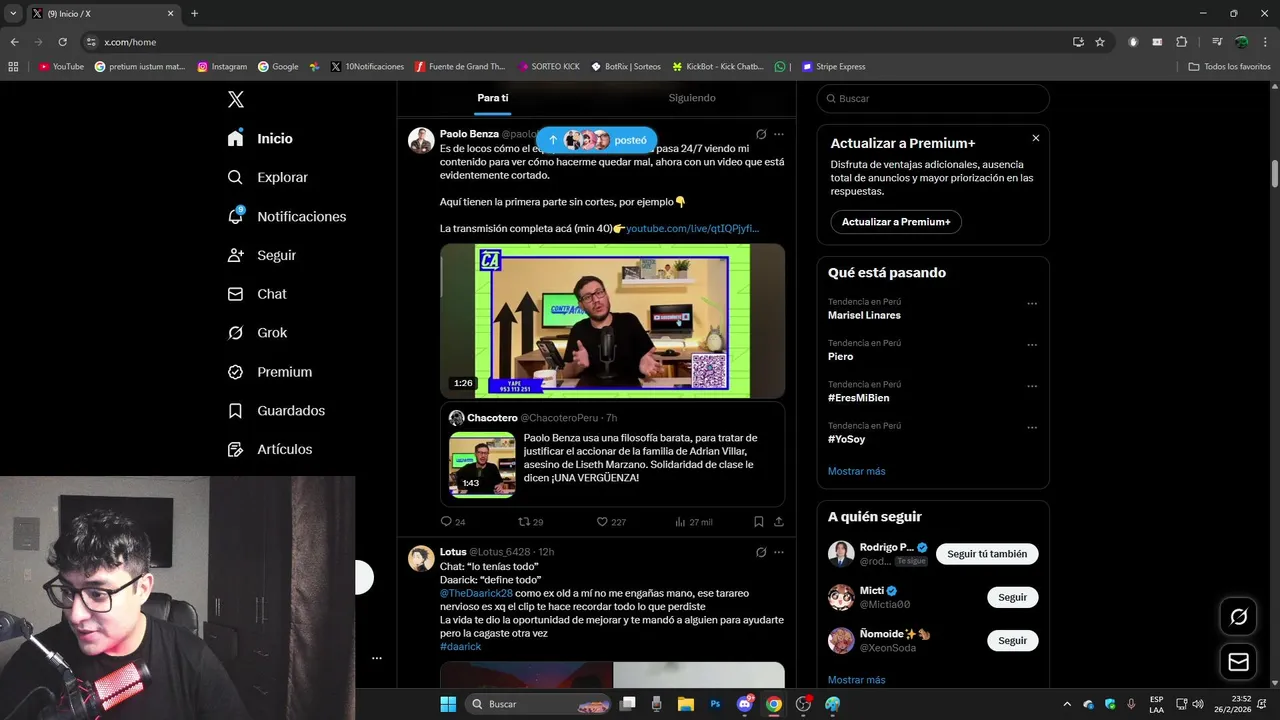The height and width of the screenshot is (720, 1280).
Task: Open Seguir in the sidebar
Action: tap(261, 255)
